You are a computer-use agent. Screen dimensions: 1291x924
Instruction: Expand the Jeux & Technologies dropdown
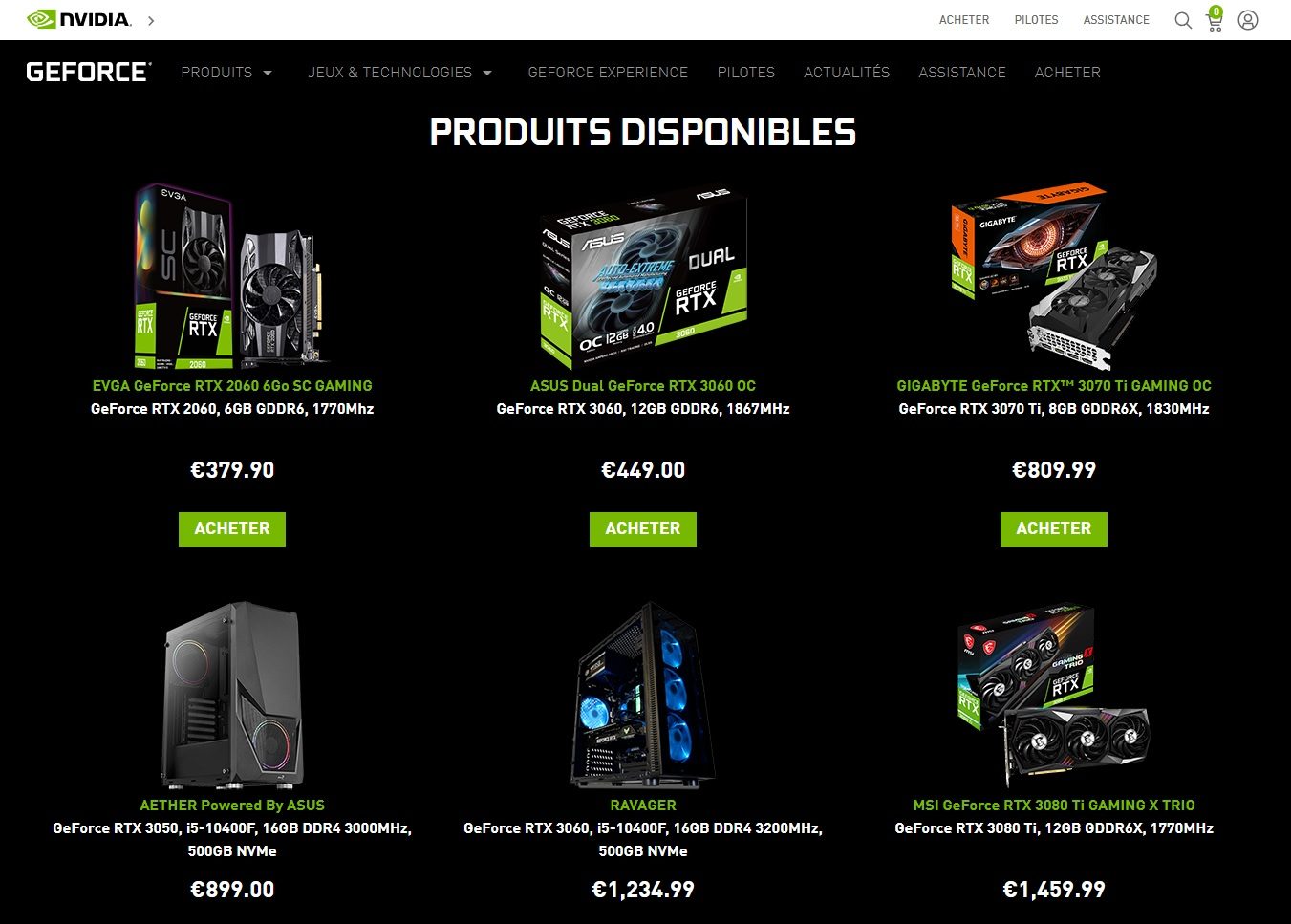tap(400, 73)
